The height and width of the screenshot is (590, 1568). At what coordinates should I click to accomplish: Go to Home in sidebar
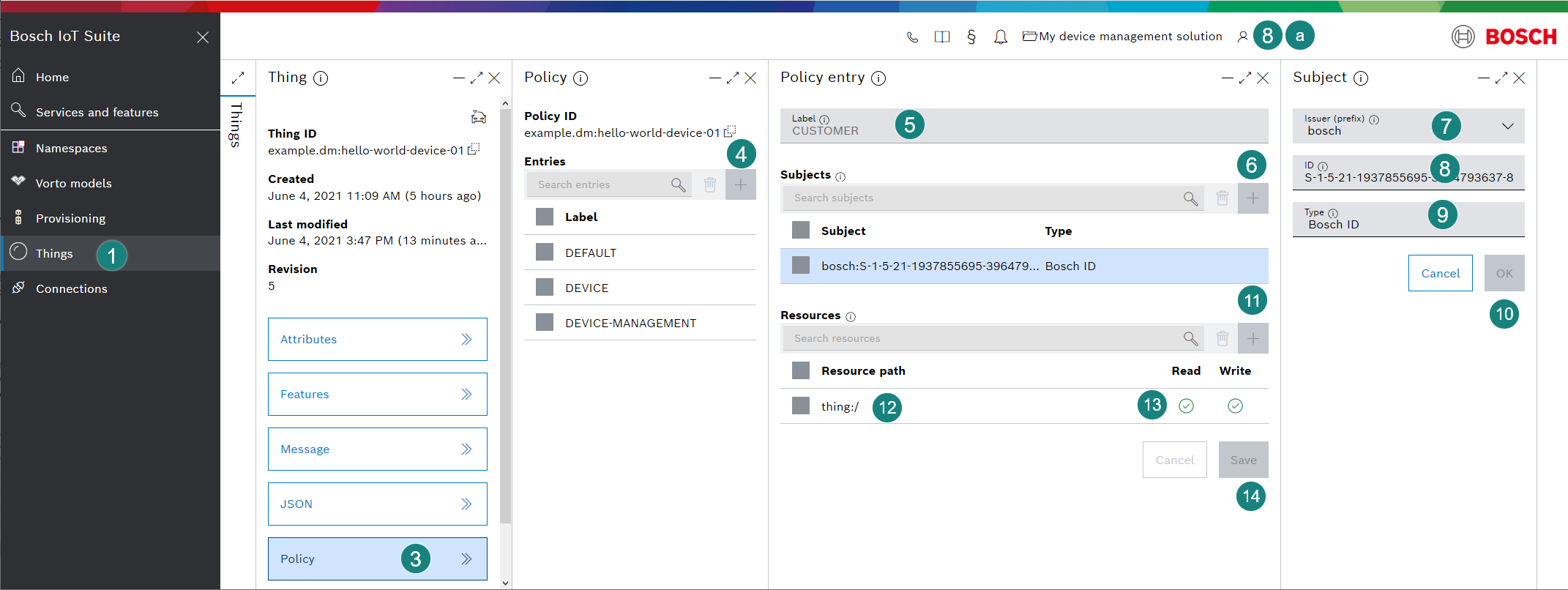pos(110,77)
